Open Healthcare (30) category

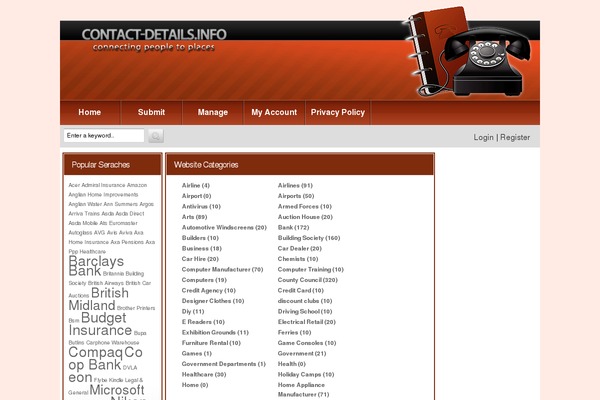point(204,375)
